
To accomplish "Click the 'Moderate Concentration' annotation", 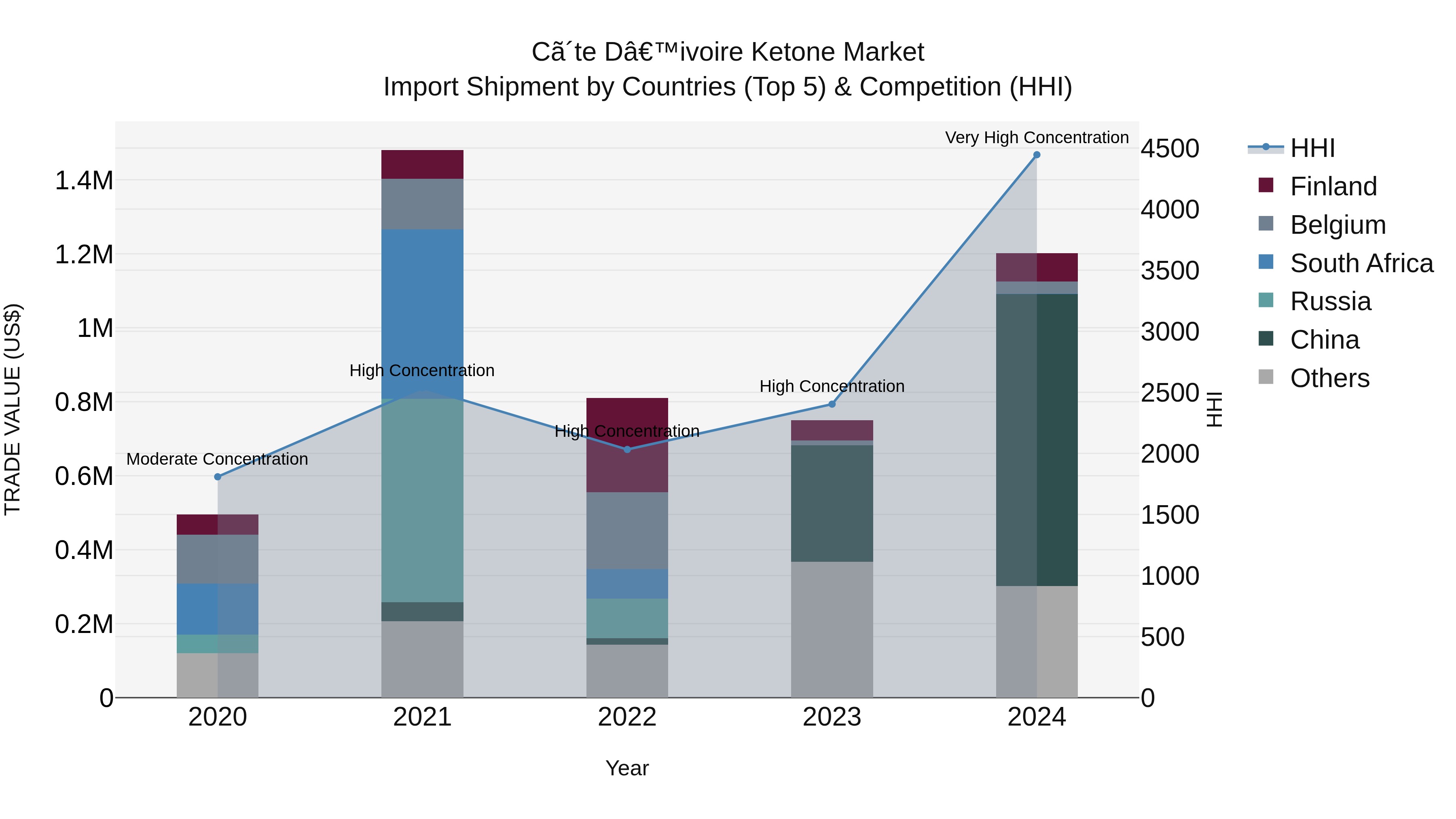I will (217, 459).
